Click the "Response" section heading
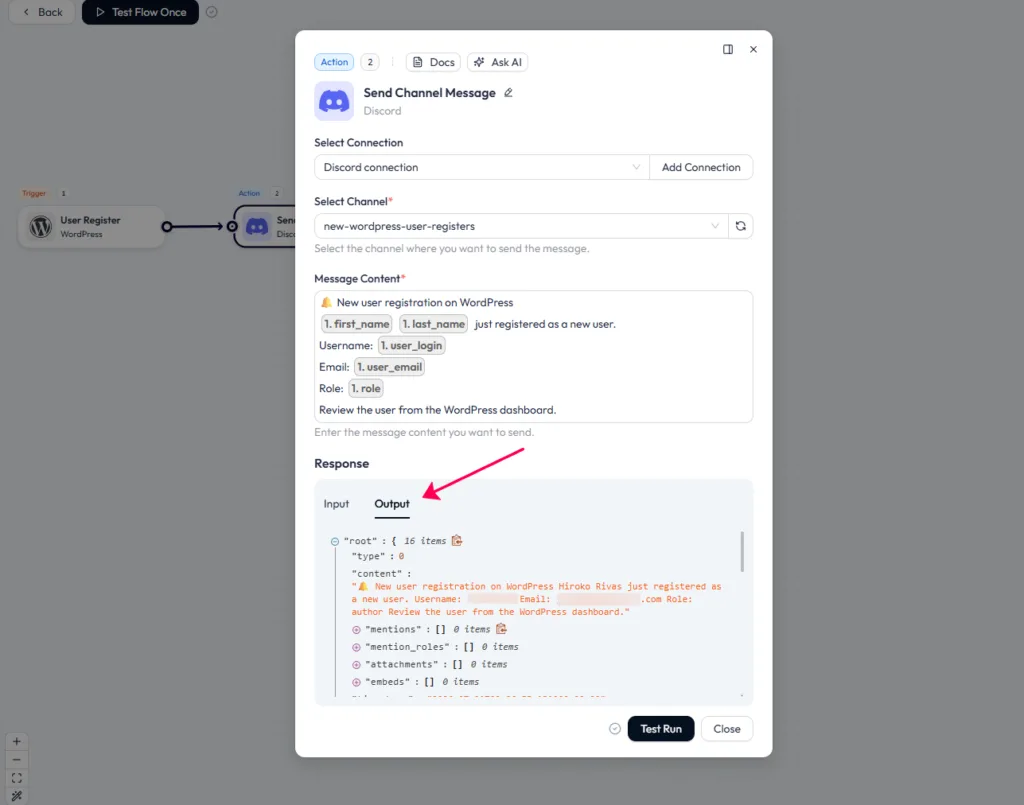This screenshot has width=1024, height=805. point(342,464)
